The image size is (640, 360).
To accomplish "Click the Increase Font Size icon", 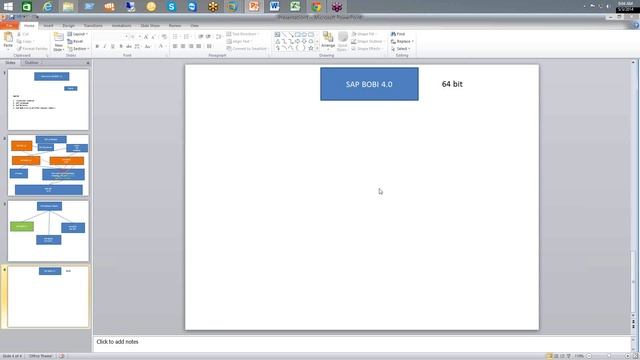I will click(146, 37).
